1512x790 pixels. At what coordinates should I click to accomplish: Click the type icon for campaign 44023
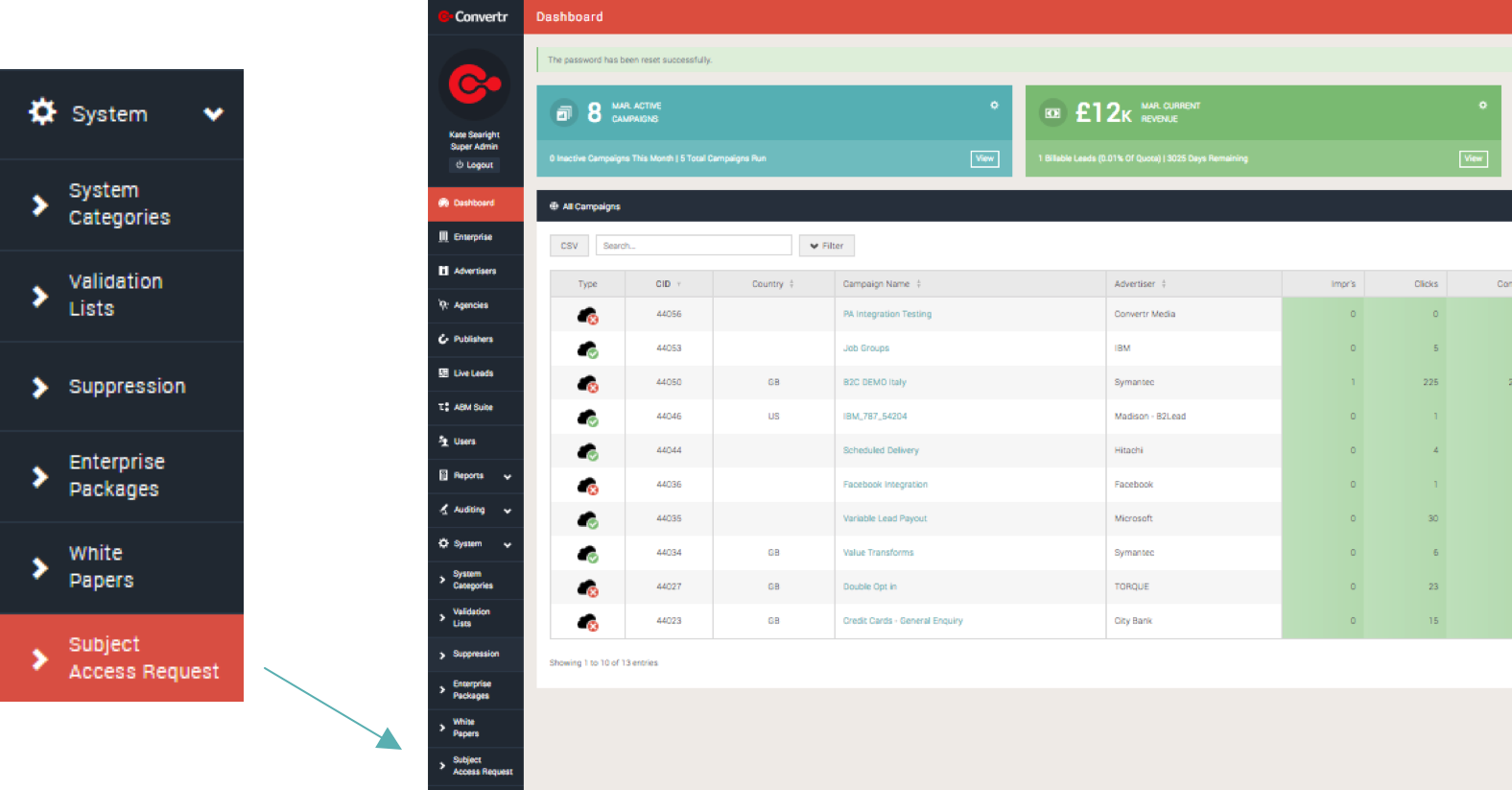[x=587, y=621]
